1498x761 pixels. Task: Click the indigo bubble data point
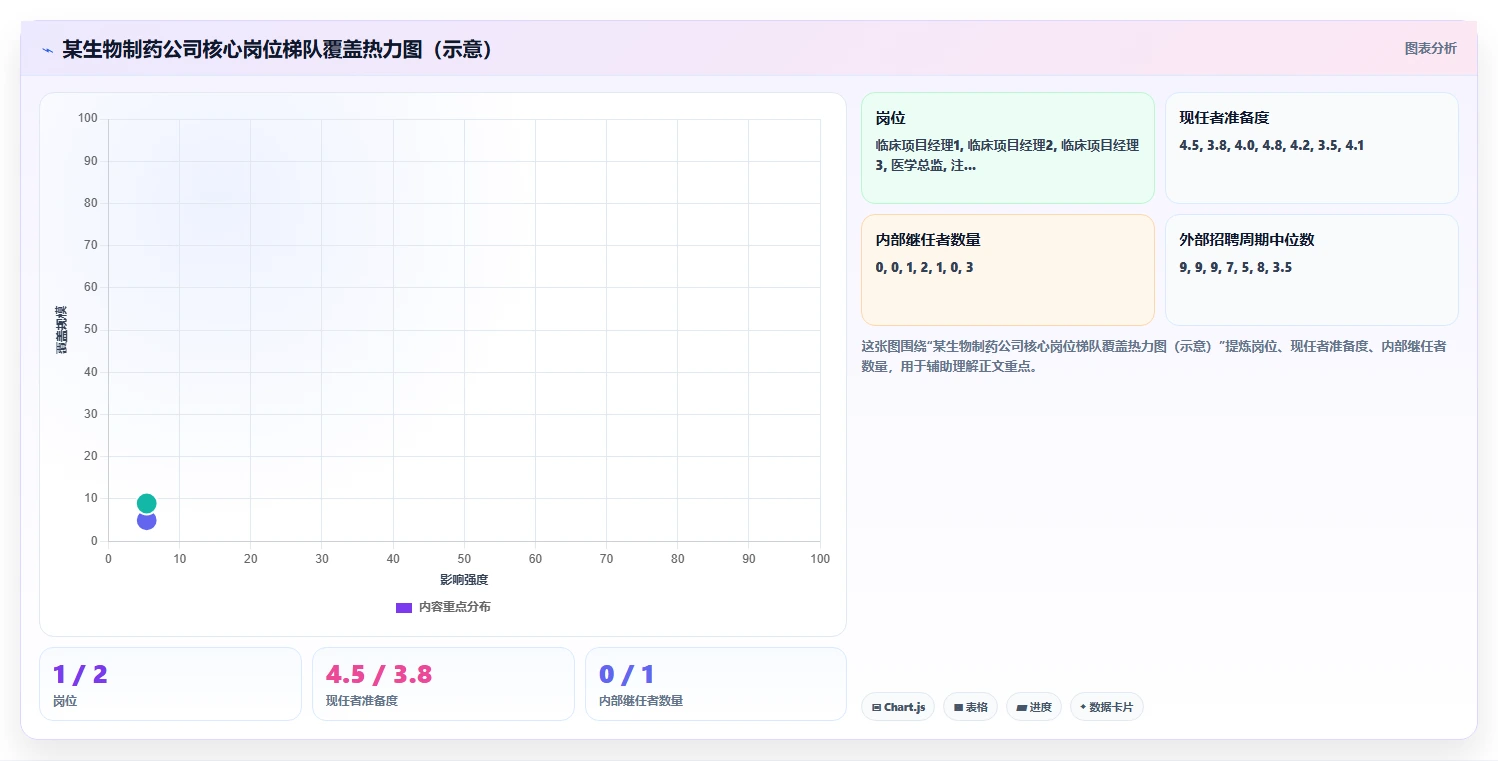tap(146, 520)
